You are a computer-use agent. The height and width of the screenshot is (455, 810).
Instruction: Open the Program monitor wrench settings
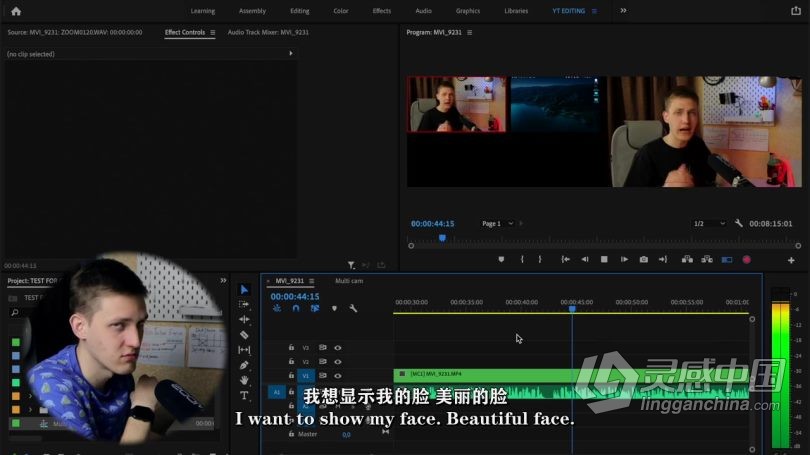coord(738,223)
